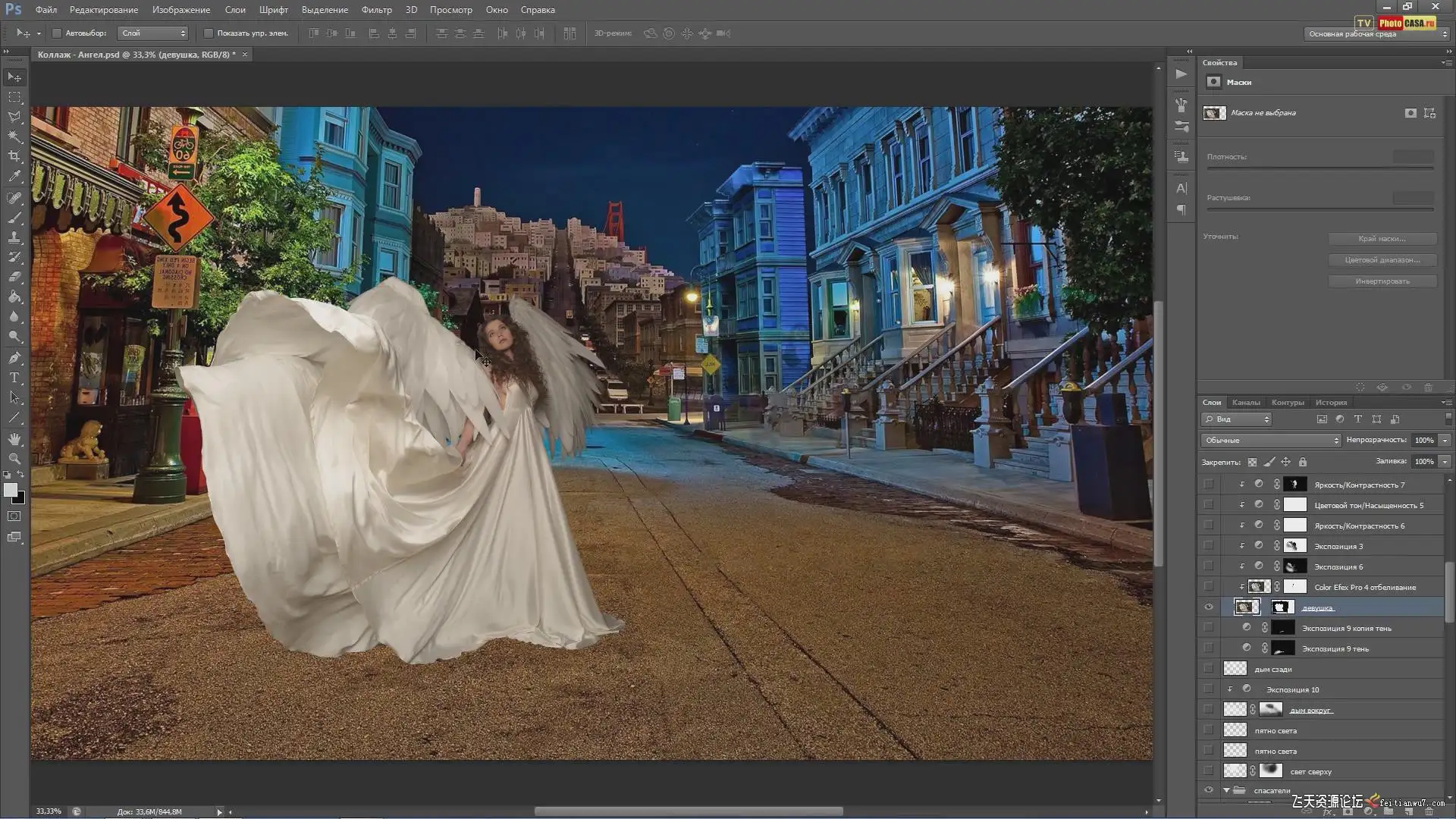
Task: Select the Horizontal Type tool
Action: pos(14,378)
